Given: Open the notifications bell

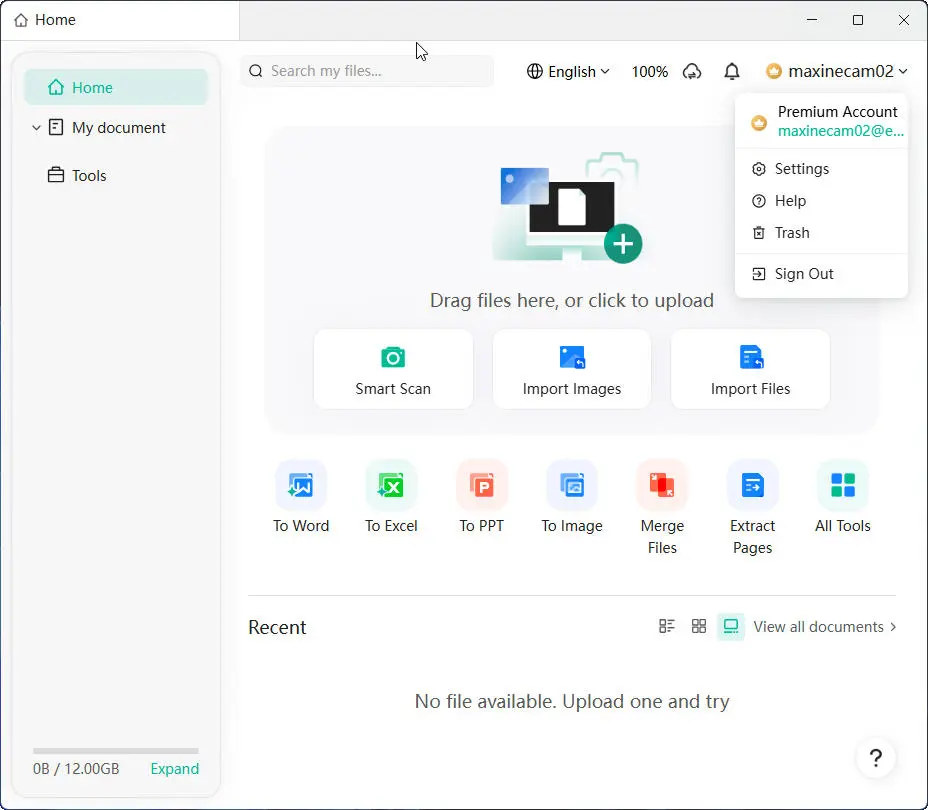Looking at the screenshot, I should pos(732,72).
